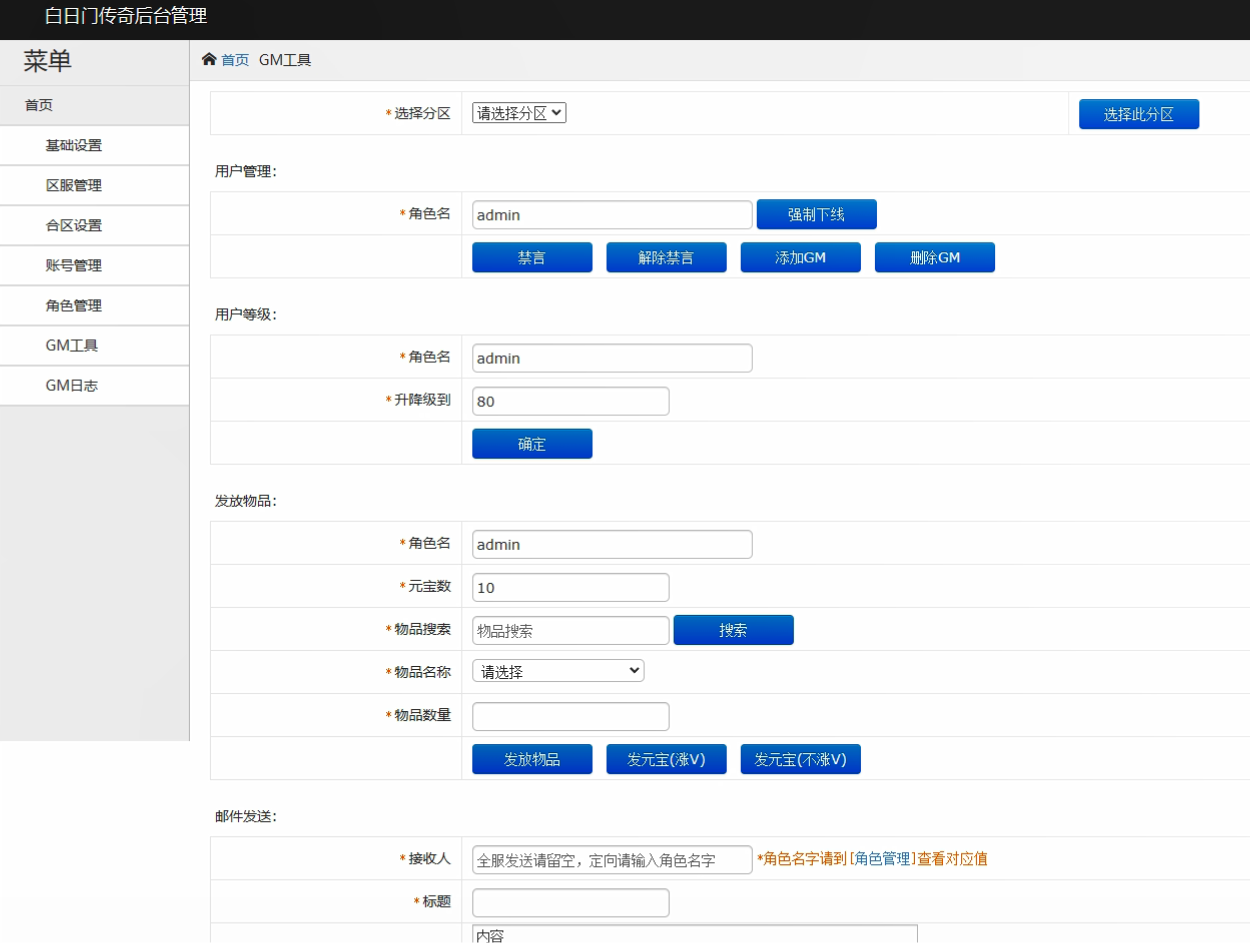Click the 菜单 sidebar heading

coord(48,61)
